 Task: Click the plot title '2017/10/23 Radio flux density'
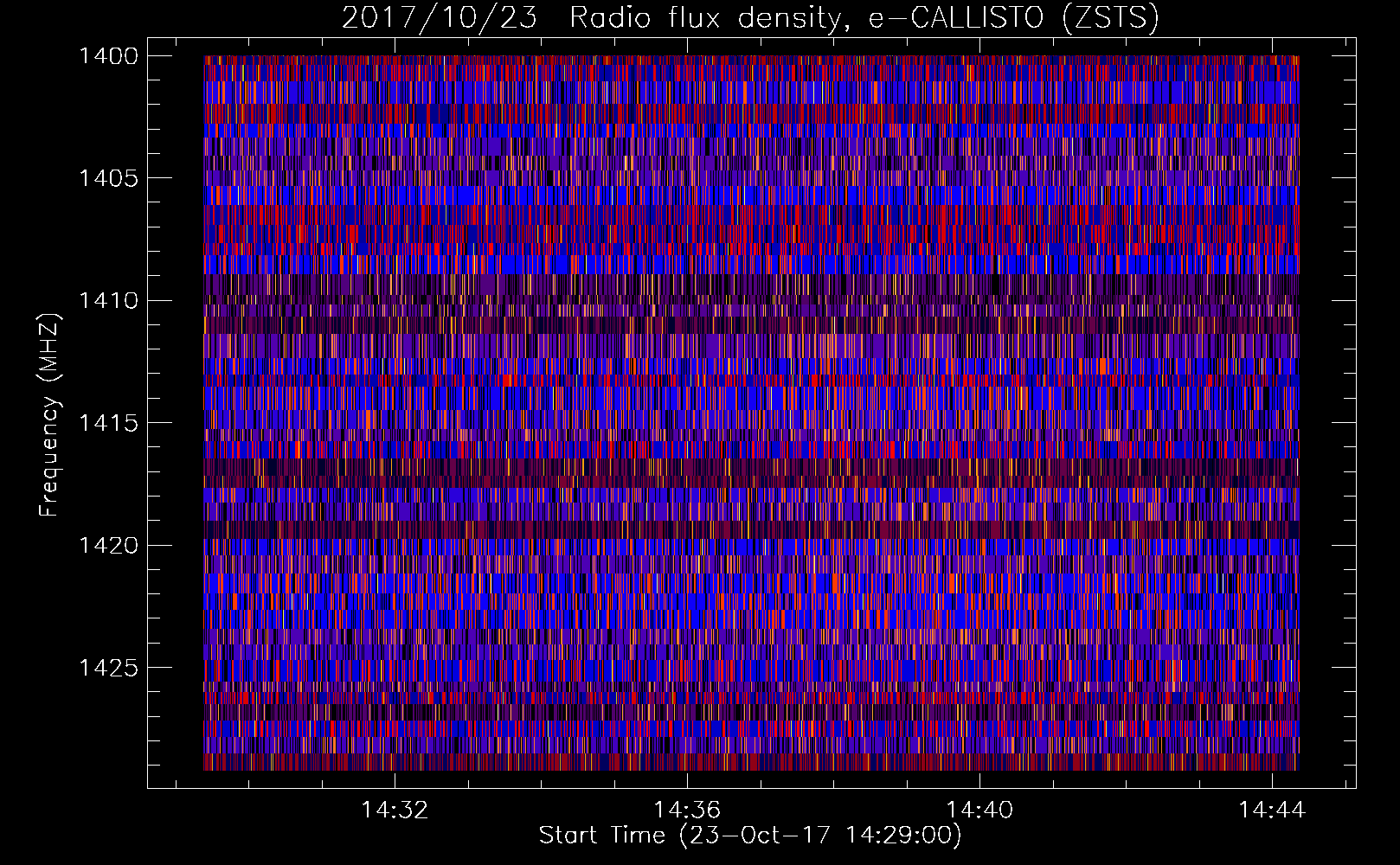pyautogui.click(x=750, y=17)
